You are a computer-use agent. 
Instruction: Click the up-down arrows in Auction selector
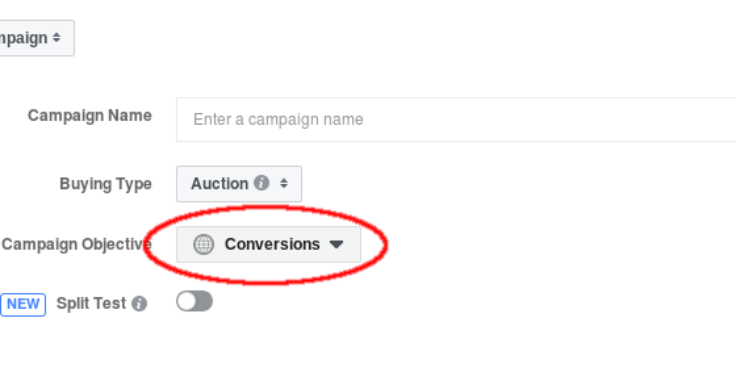click(284, 184)
